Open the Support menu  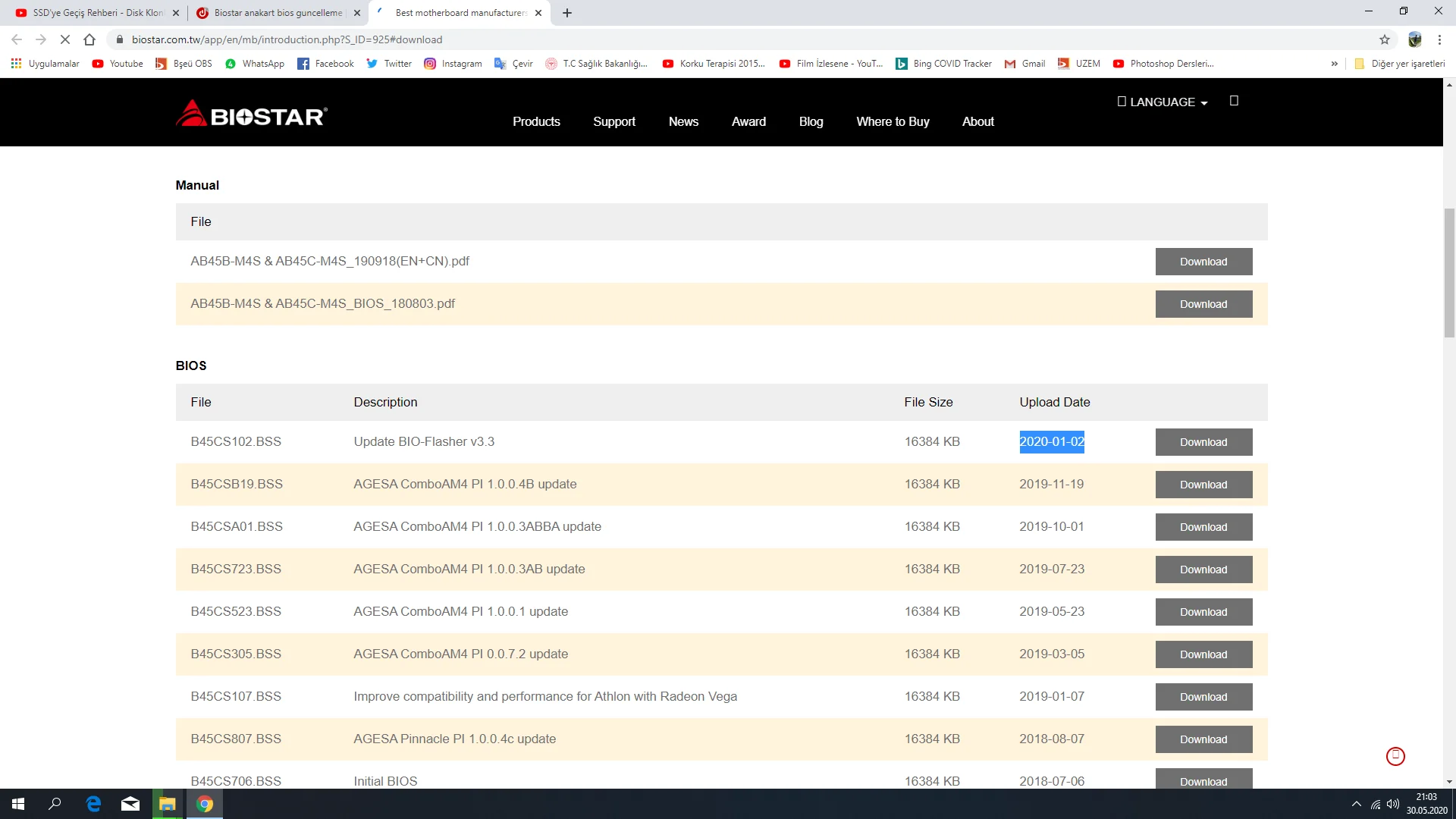coord(613,121)
